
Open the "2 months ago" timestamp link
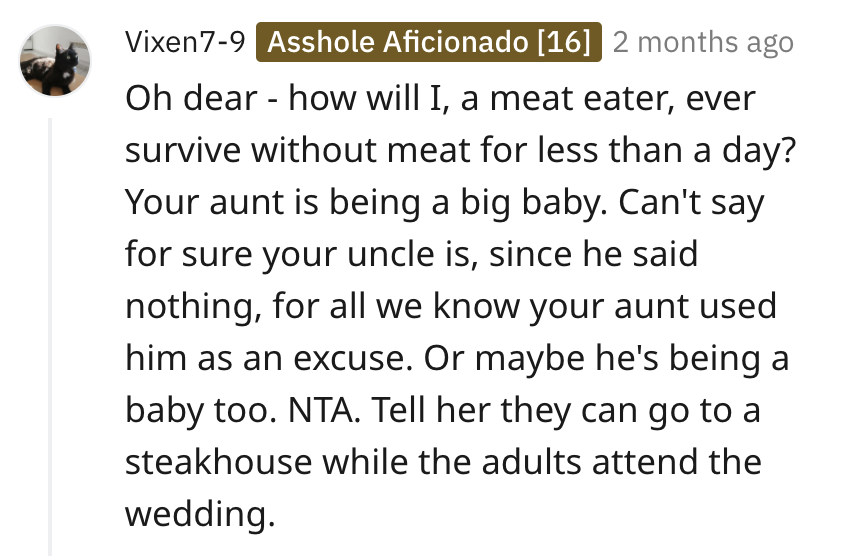click(702, 42)
